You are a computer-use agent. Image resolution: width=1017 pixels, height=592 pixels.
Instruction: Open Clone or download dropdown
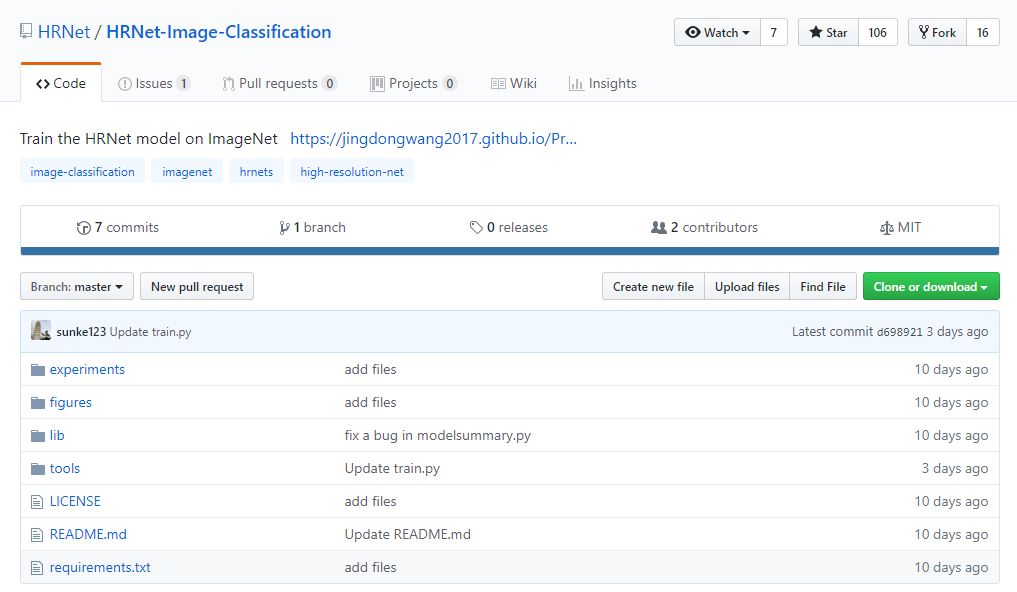tap(930, 287)
